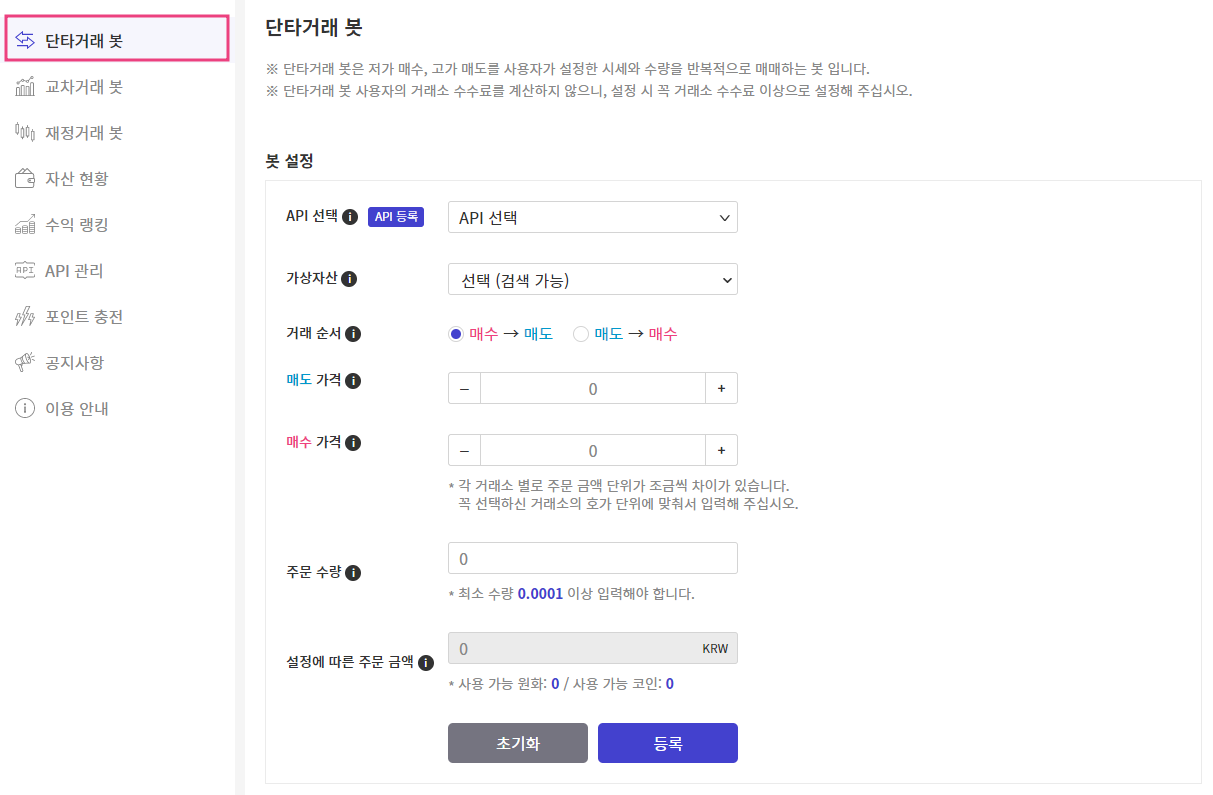Open the 포인트 충전 lightning icon
The width and height of the screenshot is (1213, 795).
click(25, 316)
